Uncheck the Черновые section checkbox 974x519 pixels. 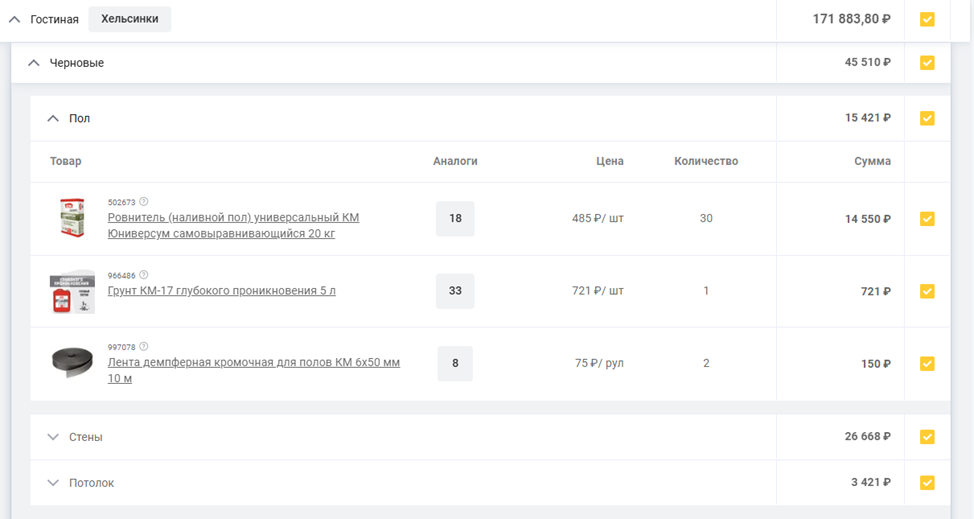[927, 63]
